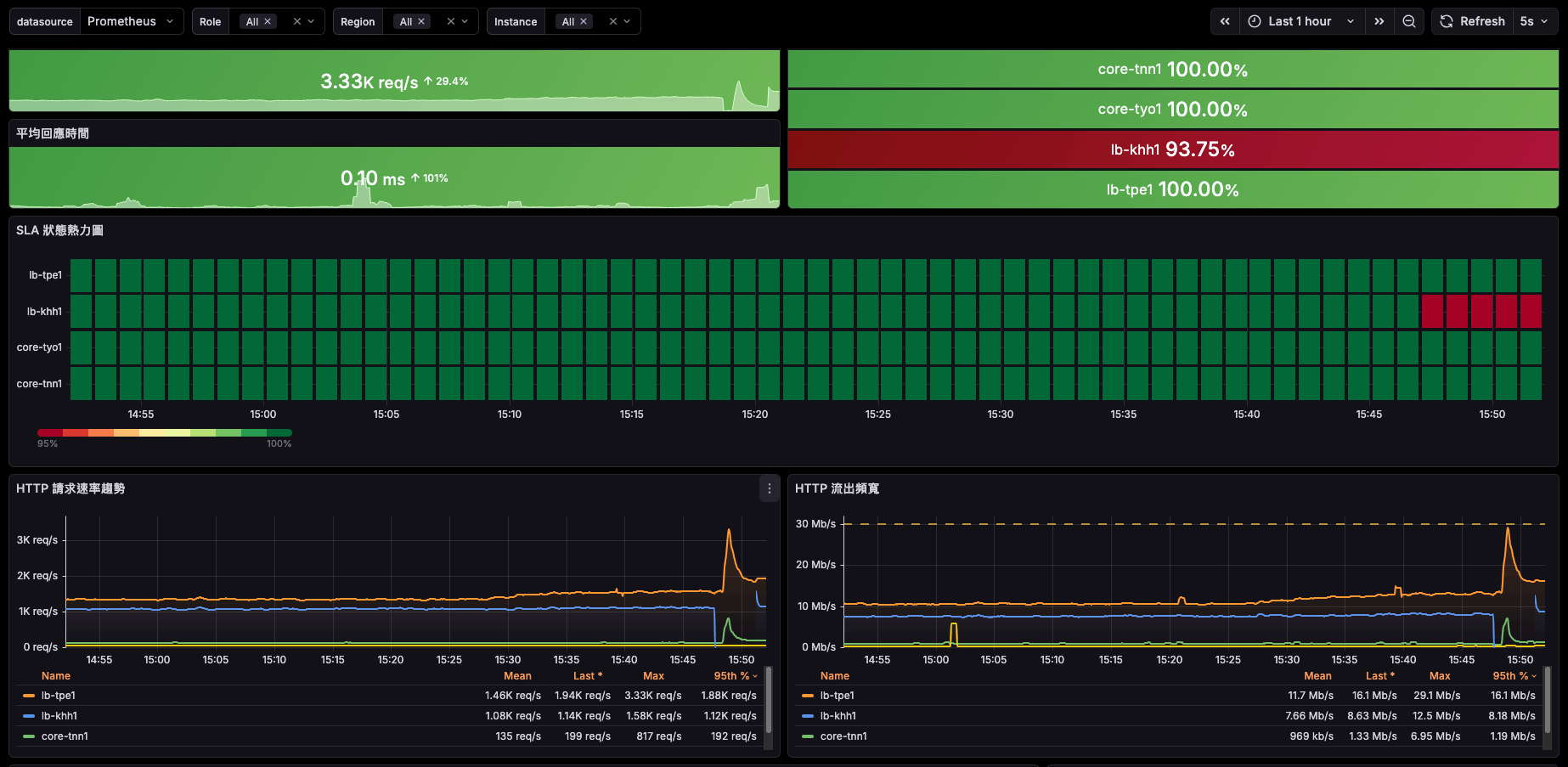The width and height of the screenshot is (1568, 767).
Task: Toggle core-tnn1 series in bandwidth legend
Action: click(843, 736)
